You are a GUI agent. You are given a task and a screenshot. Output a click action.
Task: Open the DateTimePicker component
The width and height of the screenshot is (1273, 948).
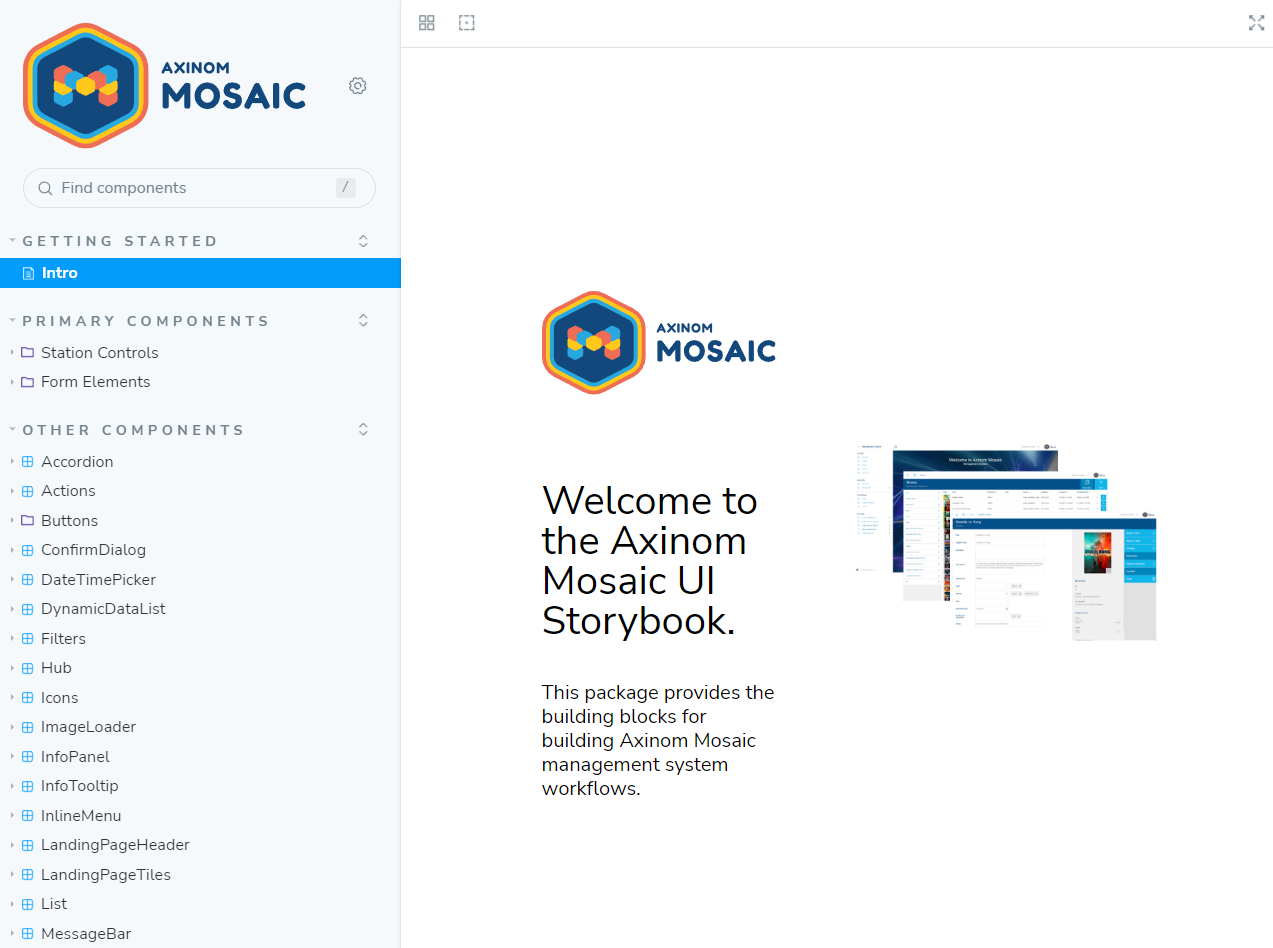98,580
